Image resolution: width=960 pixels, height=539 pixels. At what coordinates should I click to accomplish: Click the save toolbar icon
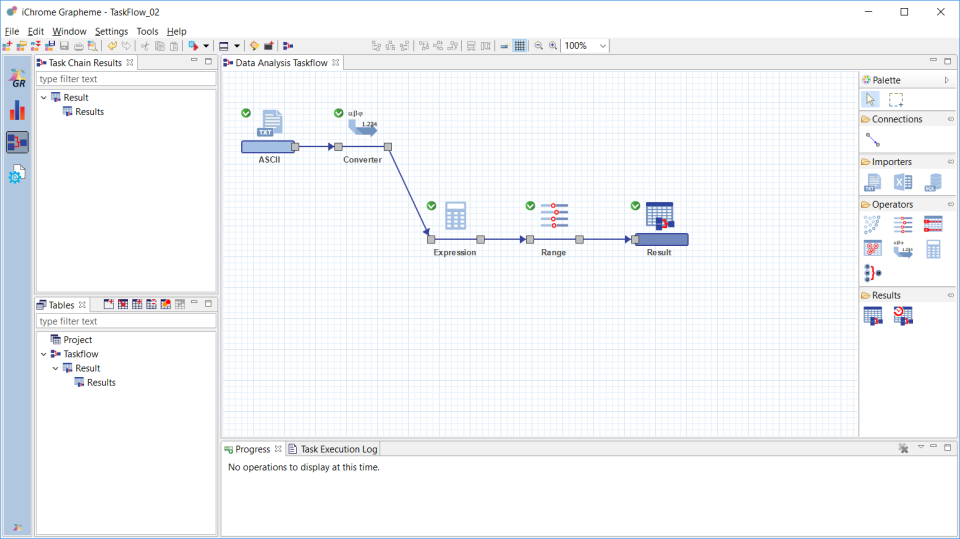pyautogui.click(x=64, y=46)
